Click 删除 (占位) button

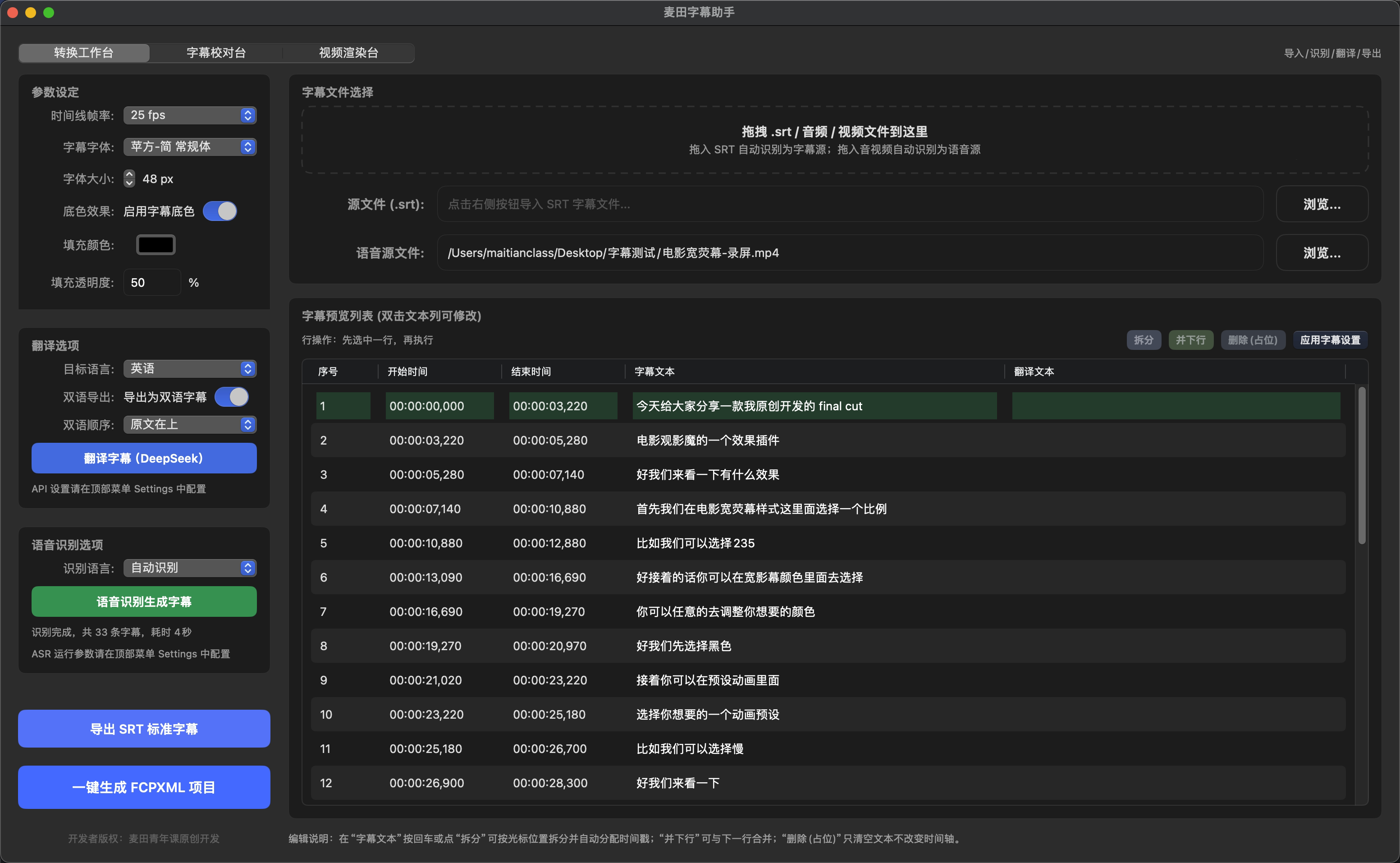pyautogui.click(x=1252, y=340)
